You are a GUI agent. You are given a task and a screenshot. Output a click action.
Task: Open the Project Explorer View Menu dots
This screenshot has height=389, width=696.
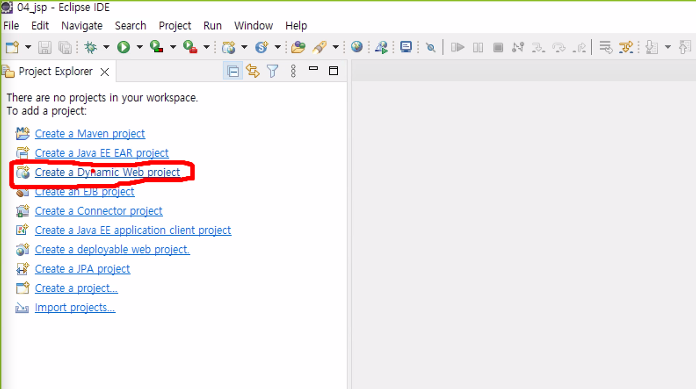(x=293, y=71)
